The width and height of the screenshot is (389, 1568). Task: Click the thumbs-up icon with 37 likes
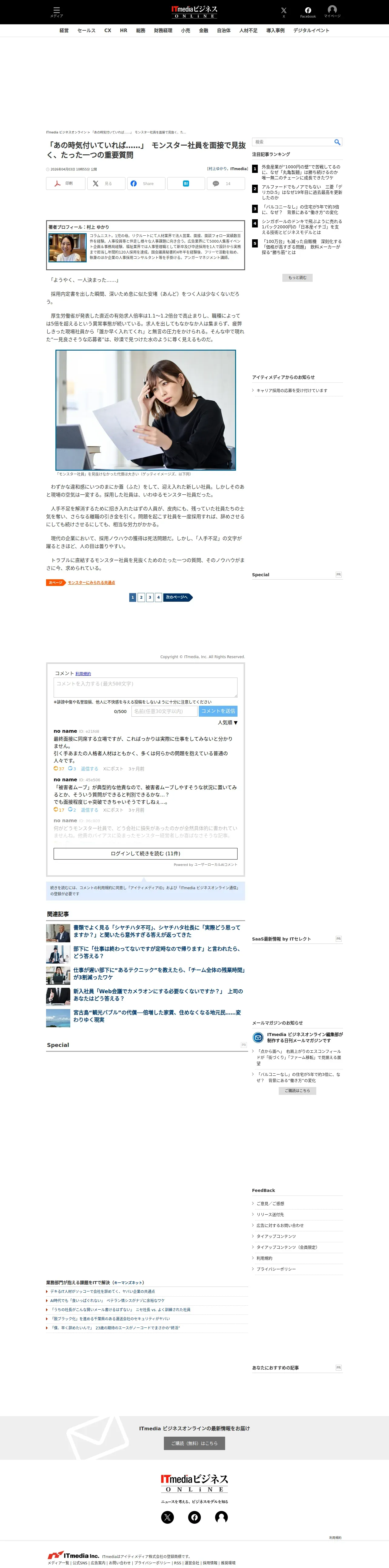tap(56, 768)
